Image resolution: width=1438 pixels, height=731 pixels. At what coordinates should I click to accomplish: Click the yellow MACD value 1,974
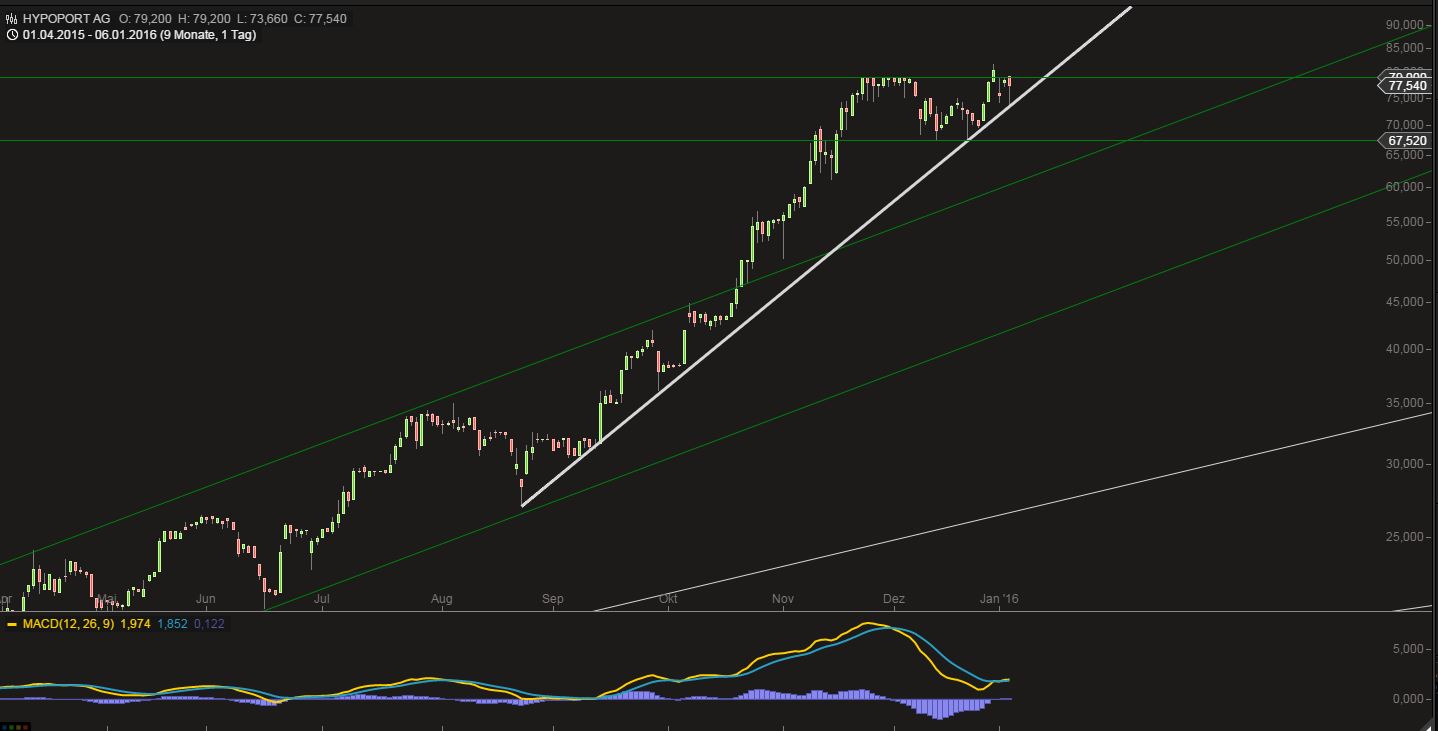tap(135, 624)
